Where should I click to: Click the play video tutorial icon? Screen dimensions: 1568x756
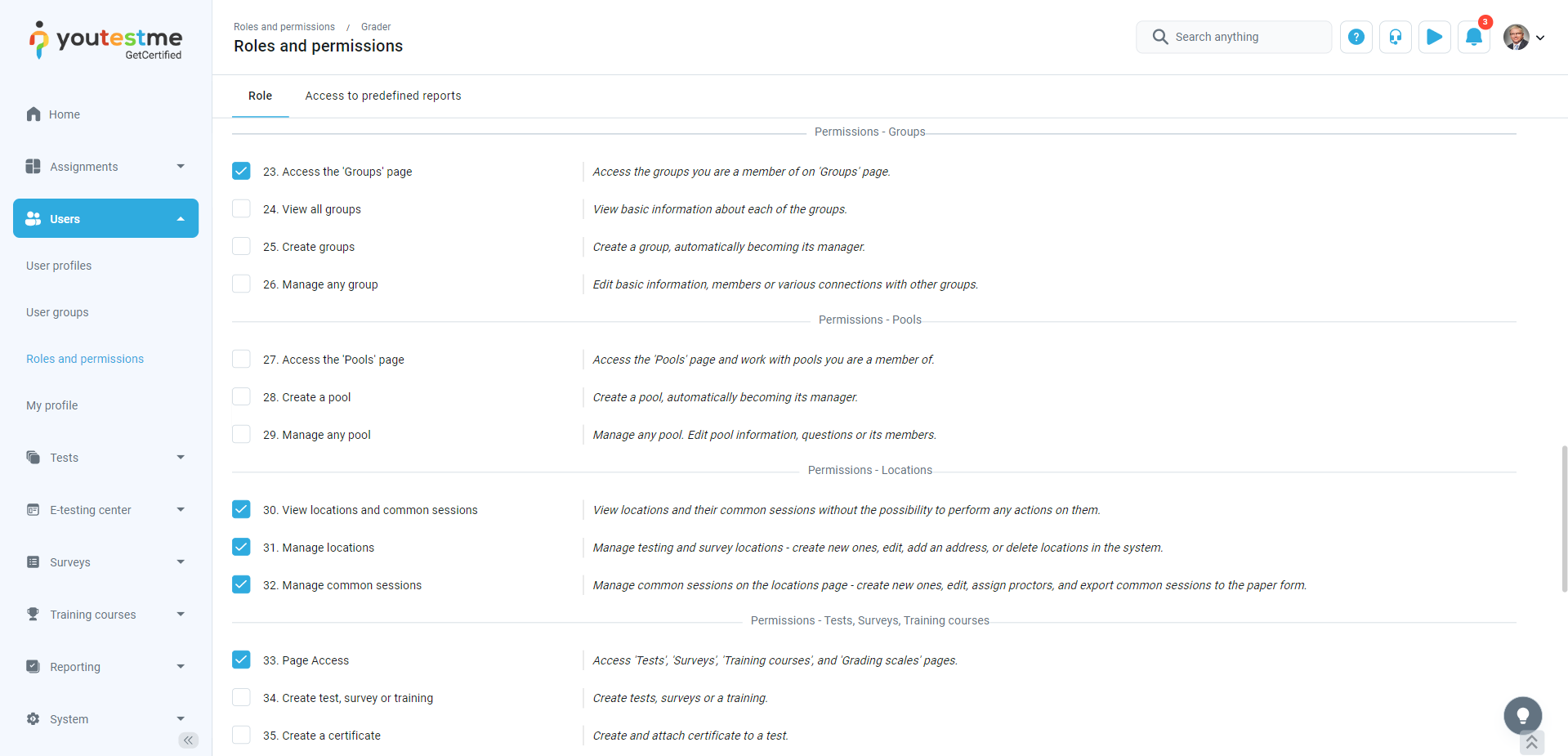(1434, 37)
